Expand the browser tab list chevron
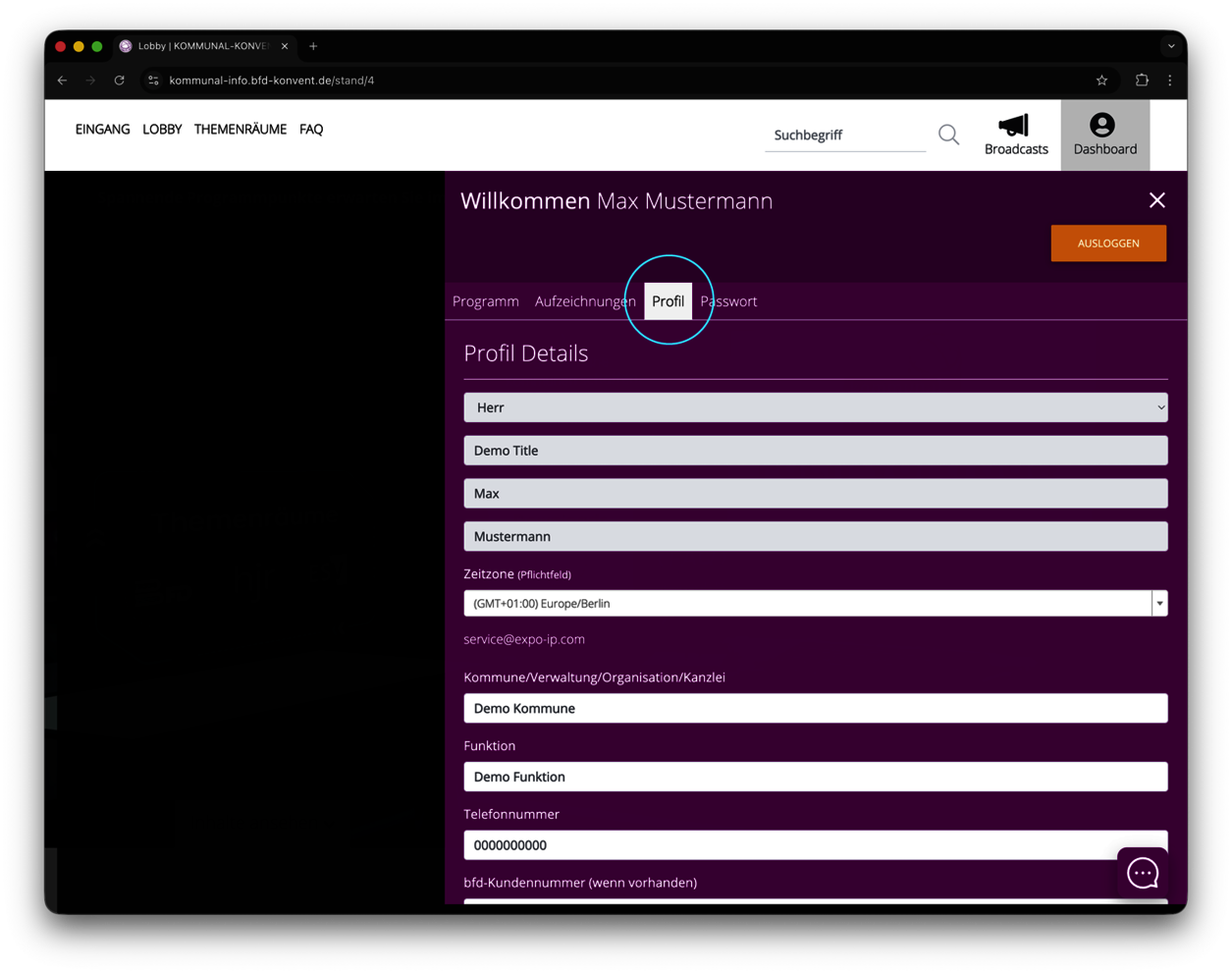Image resolution: width=1232 pixels, height=974 pixels. point(1171,46)
